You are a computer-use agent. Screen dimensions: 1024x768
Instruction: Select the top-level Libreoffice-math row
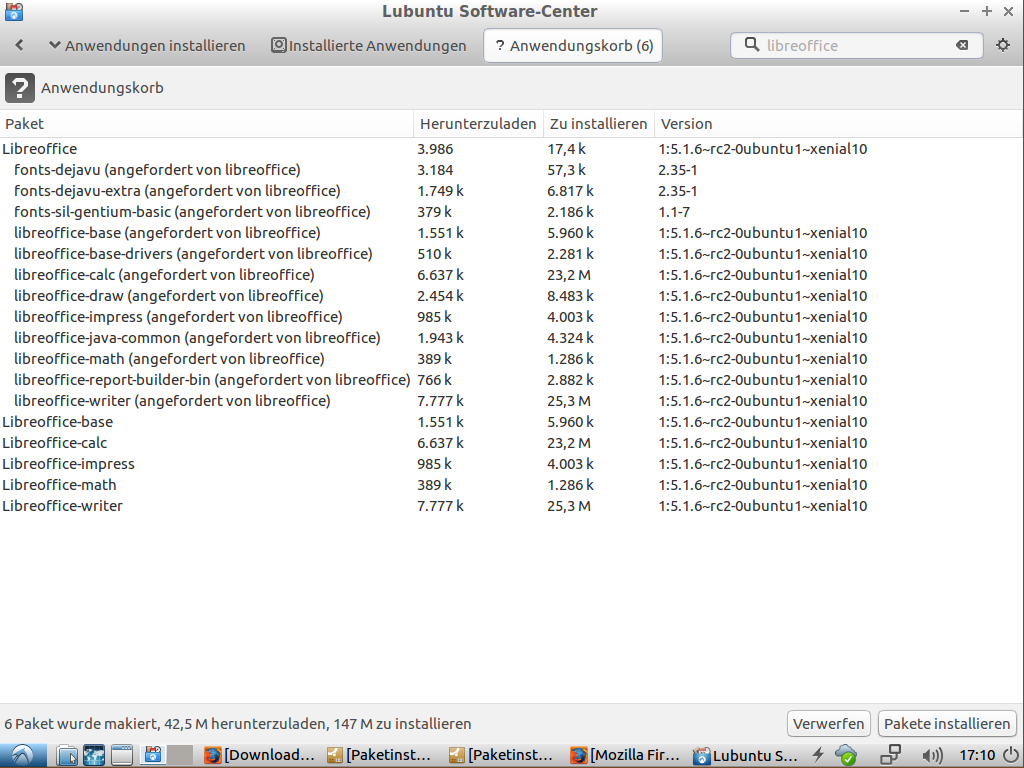click(x=511, y=485)
